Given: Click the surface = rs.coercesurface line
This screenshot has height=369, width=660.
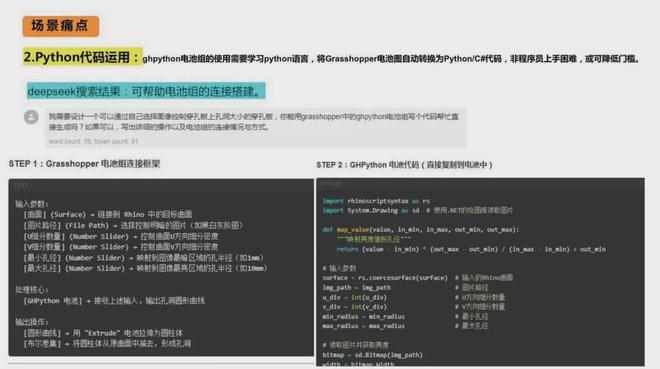Looking at the screenshot, I should click(x=385, y=278).
